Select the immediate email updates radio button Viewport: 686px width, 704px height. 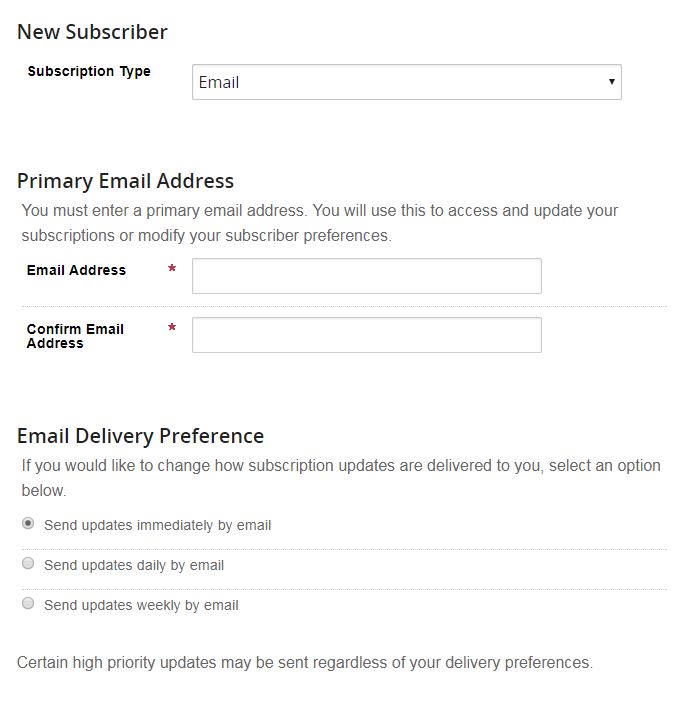[28, 524]
